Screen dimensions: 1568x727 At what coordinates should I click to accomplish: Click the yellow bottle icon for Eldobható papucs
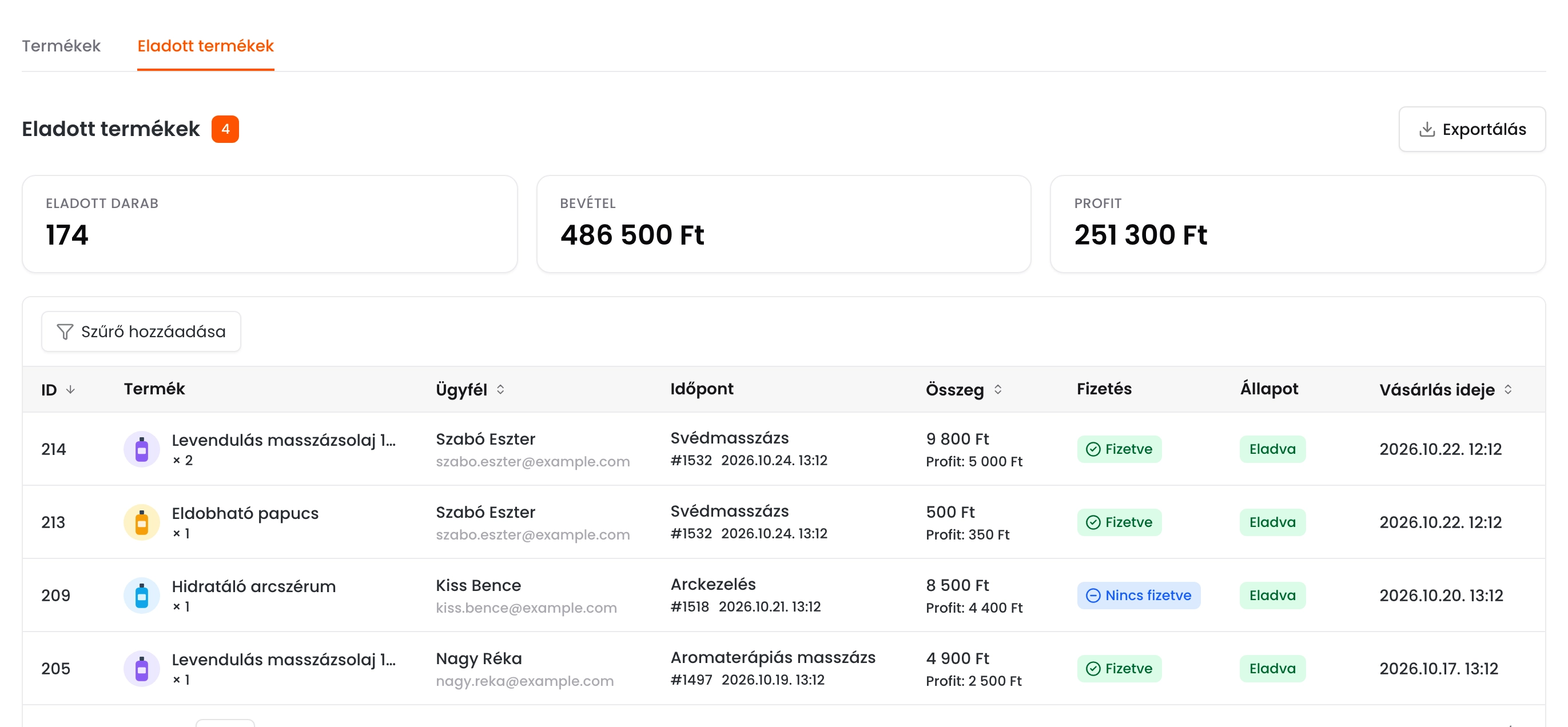(141, 522)
